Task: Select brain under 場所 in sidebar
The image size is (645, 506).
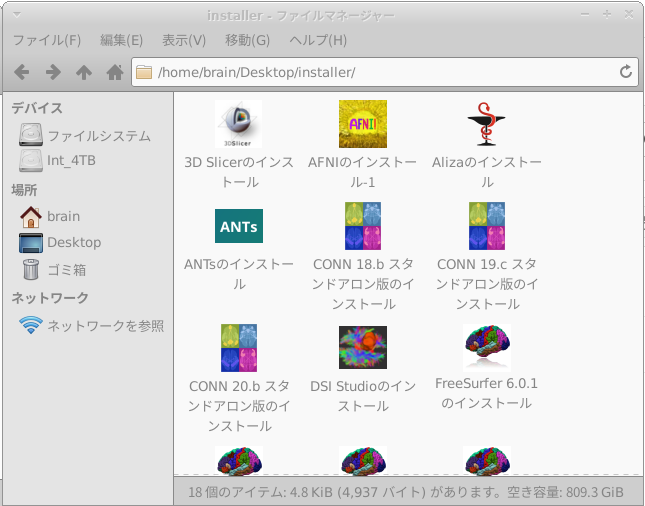Action: click(63, 216)
